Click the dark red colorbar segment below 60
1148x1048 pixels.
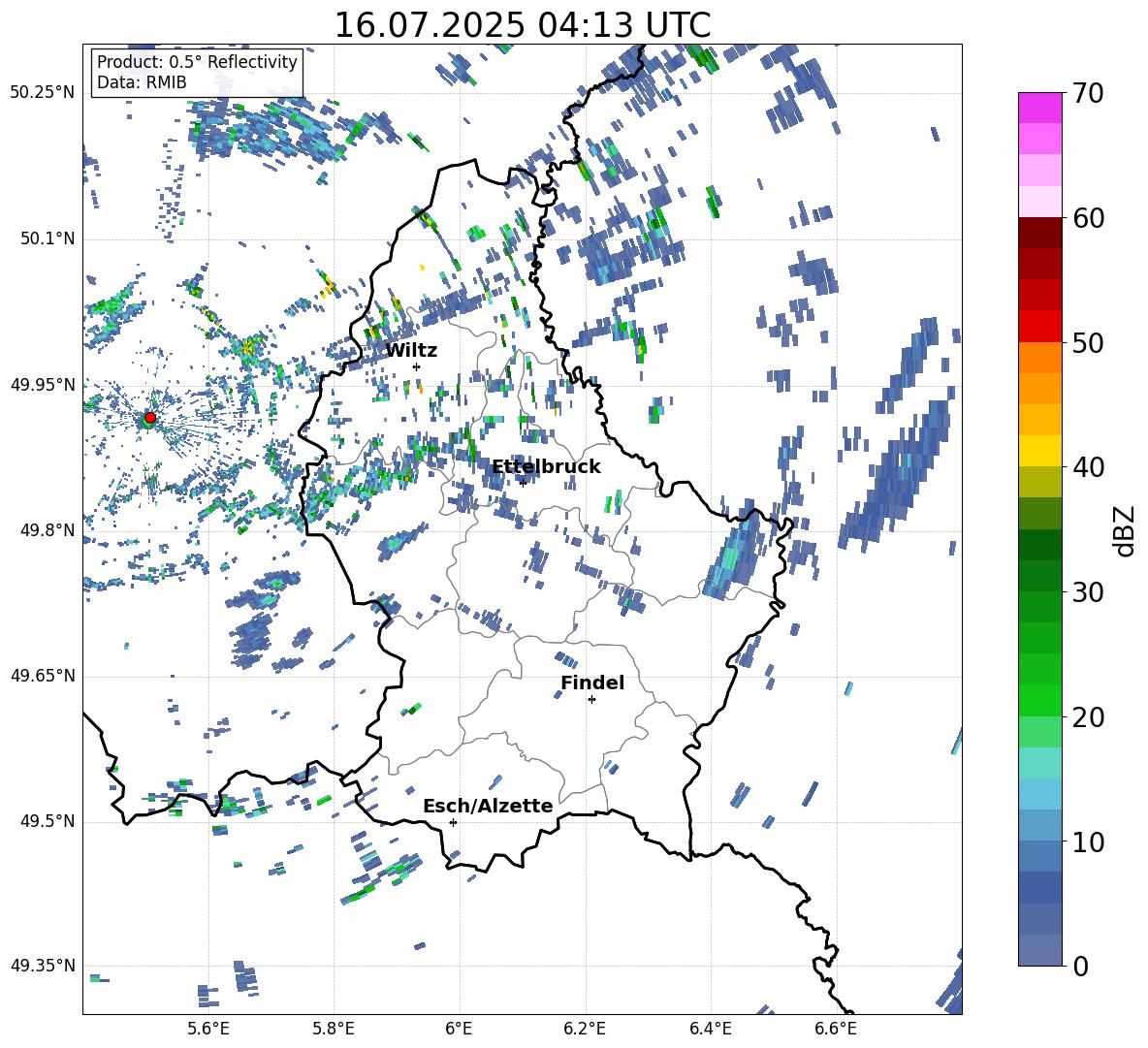(x=1039, y=233)
